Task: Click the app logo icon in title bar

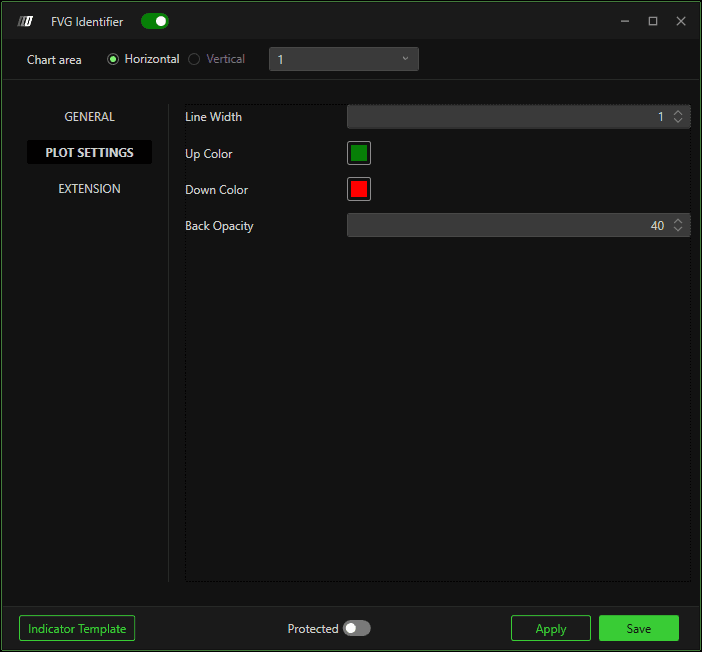Action: coord(25,21)
